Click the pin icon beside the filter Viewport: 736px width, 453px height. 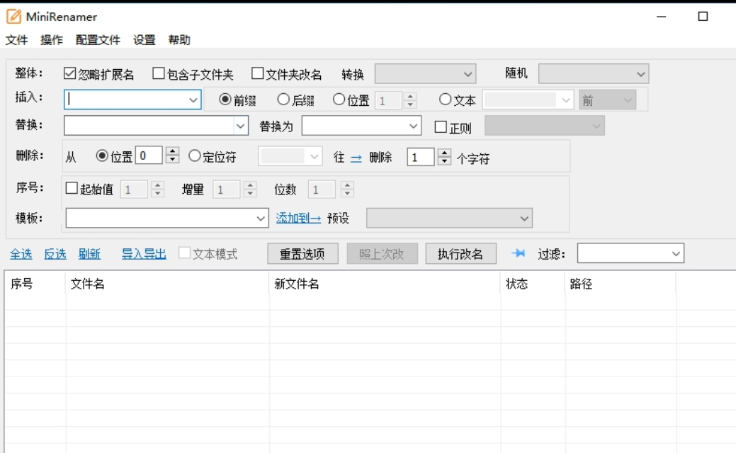pyautogui.click(x=519, y=254)
